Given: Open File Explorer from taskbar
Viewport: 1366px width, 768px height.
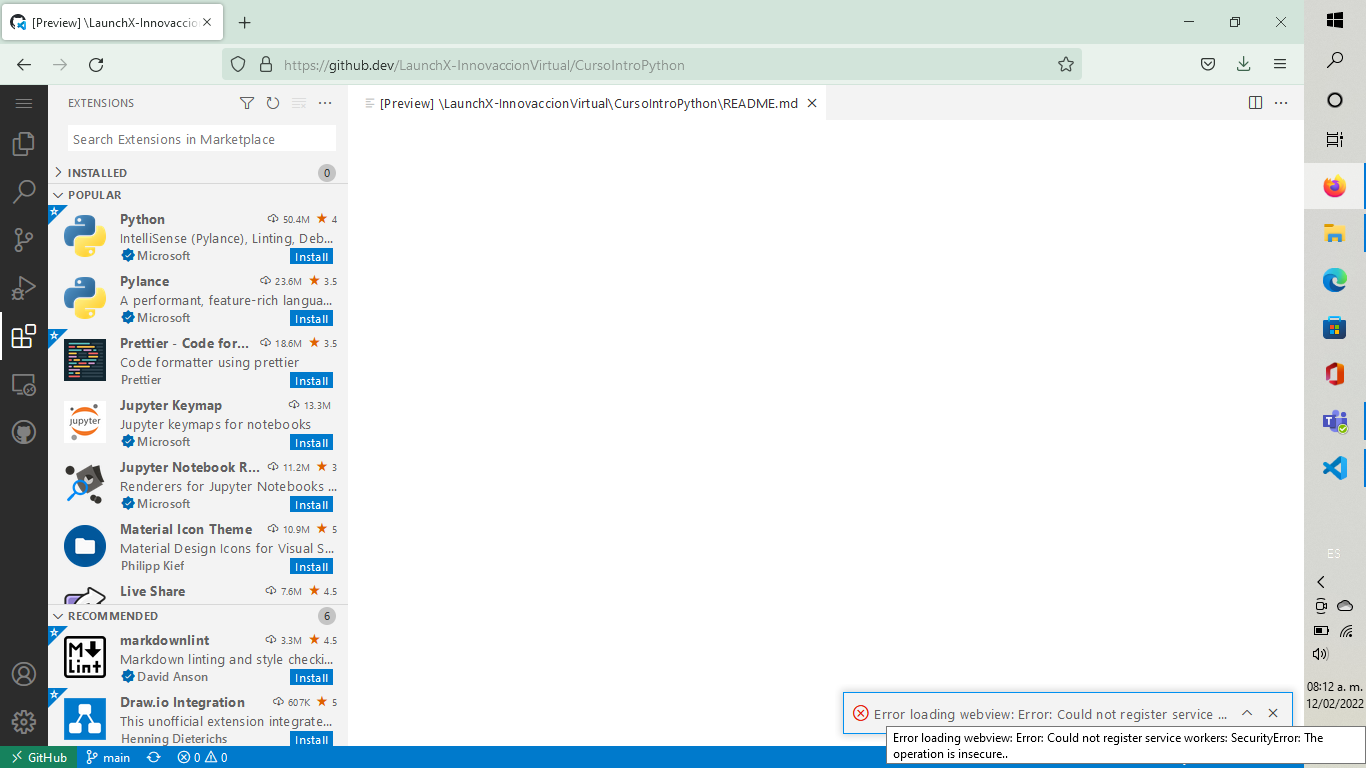Looking at the screenshot, I should 1335,233.
